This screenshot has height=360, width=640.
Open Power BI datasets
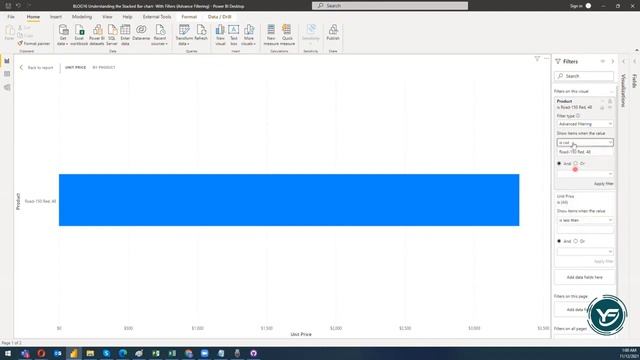click(x=97, y=35)
